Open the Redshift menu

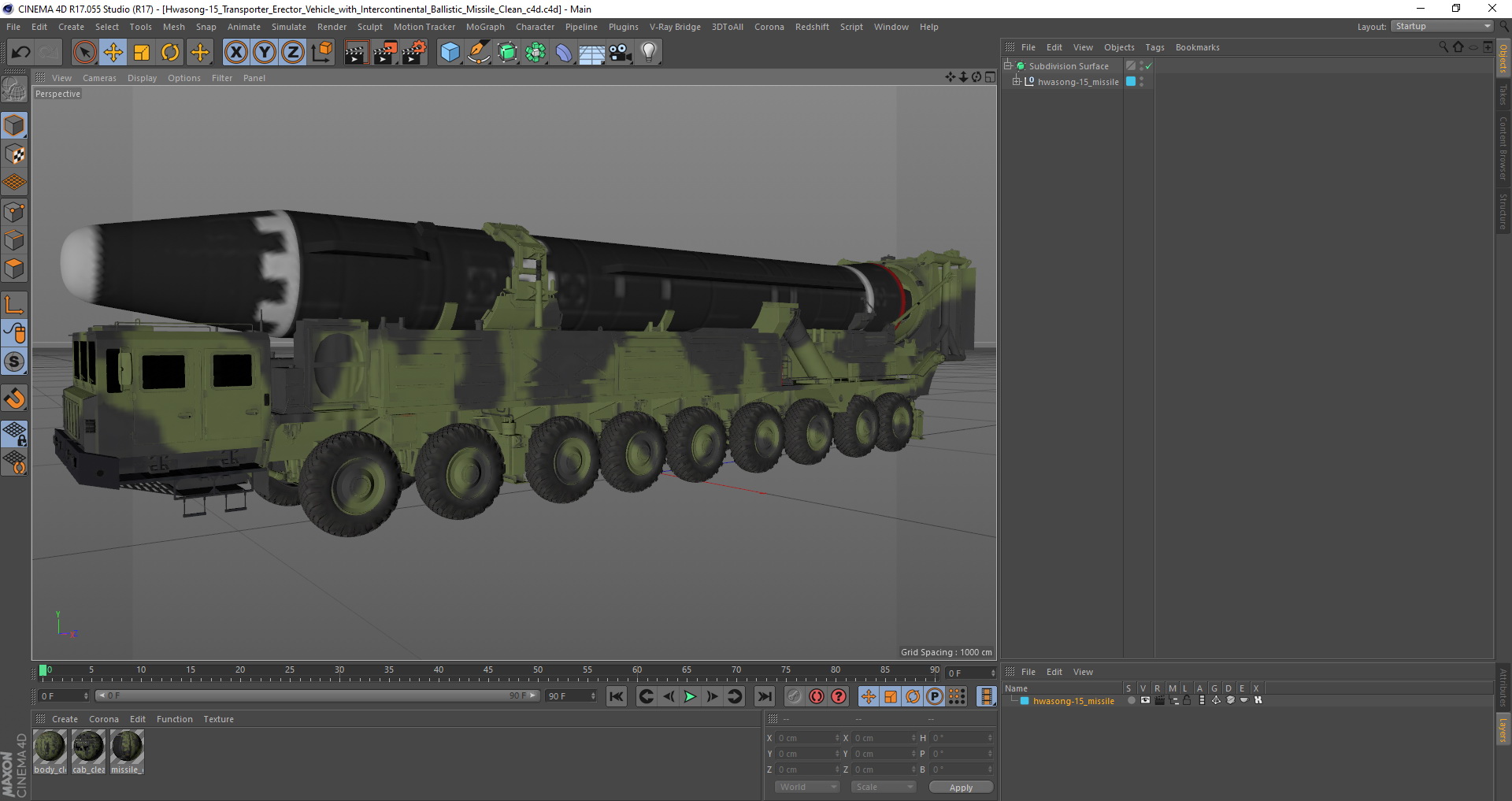tap(812, 27)
